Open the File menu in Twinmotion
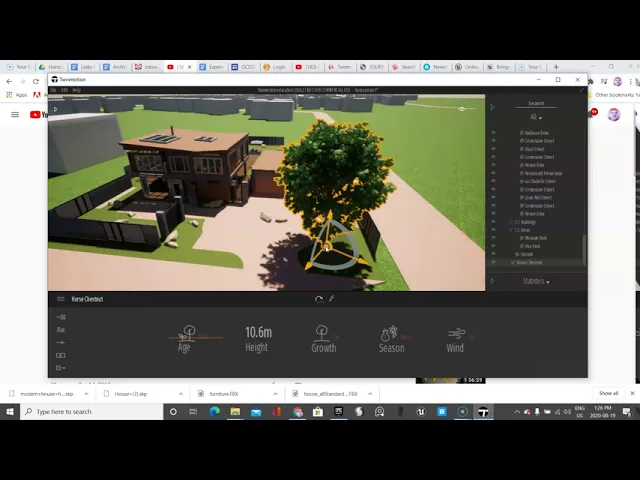Screen dimensions: 640x480 53,90
